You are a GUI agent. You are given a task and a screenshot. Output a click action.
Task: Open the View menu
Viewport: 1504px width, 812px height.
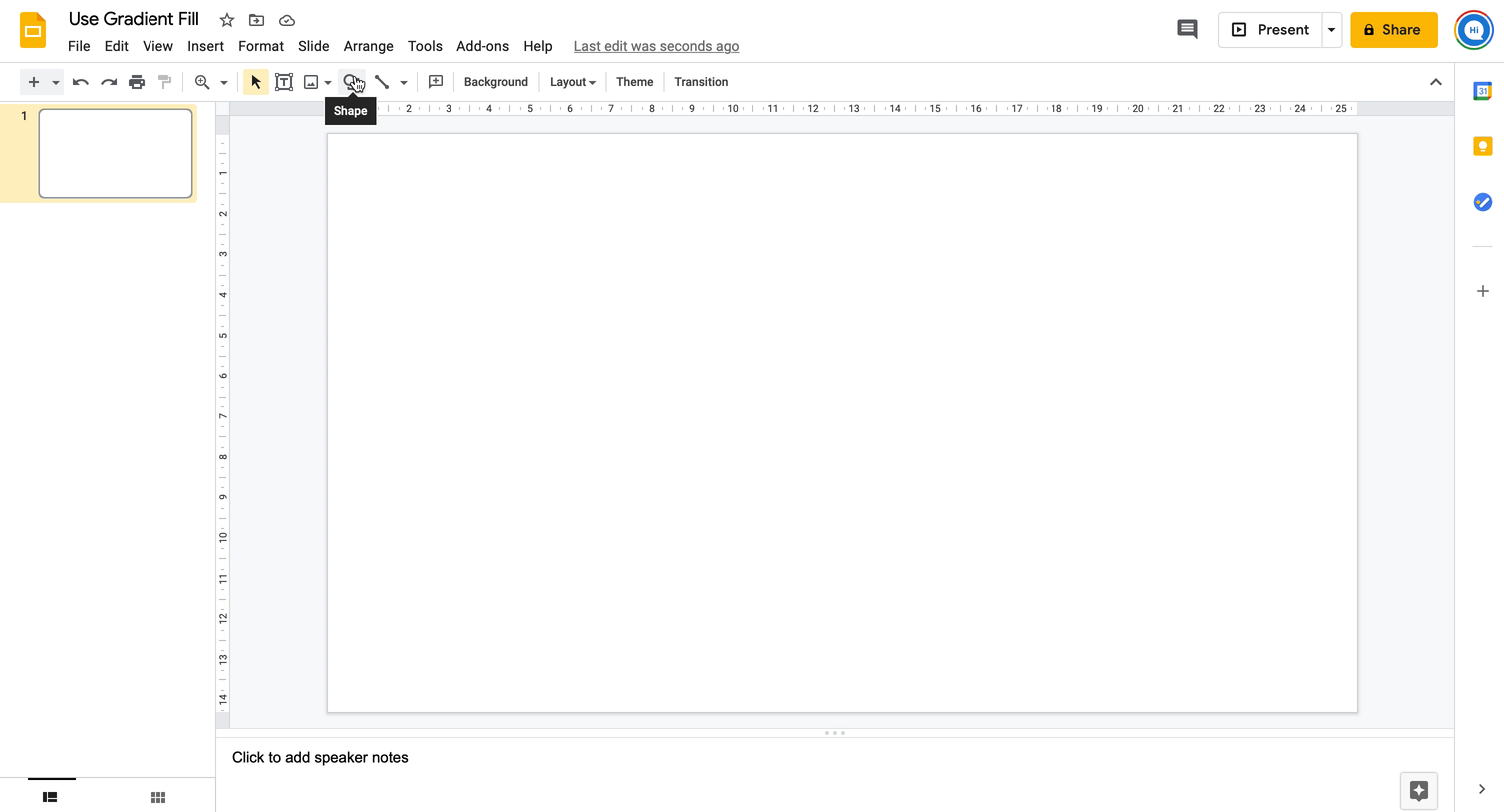pyautogui.click(x=157, y=46)
